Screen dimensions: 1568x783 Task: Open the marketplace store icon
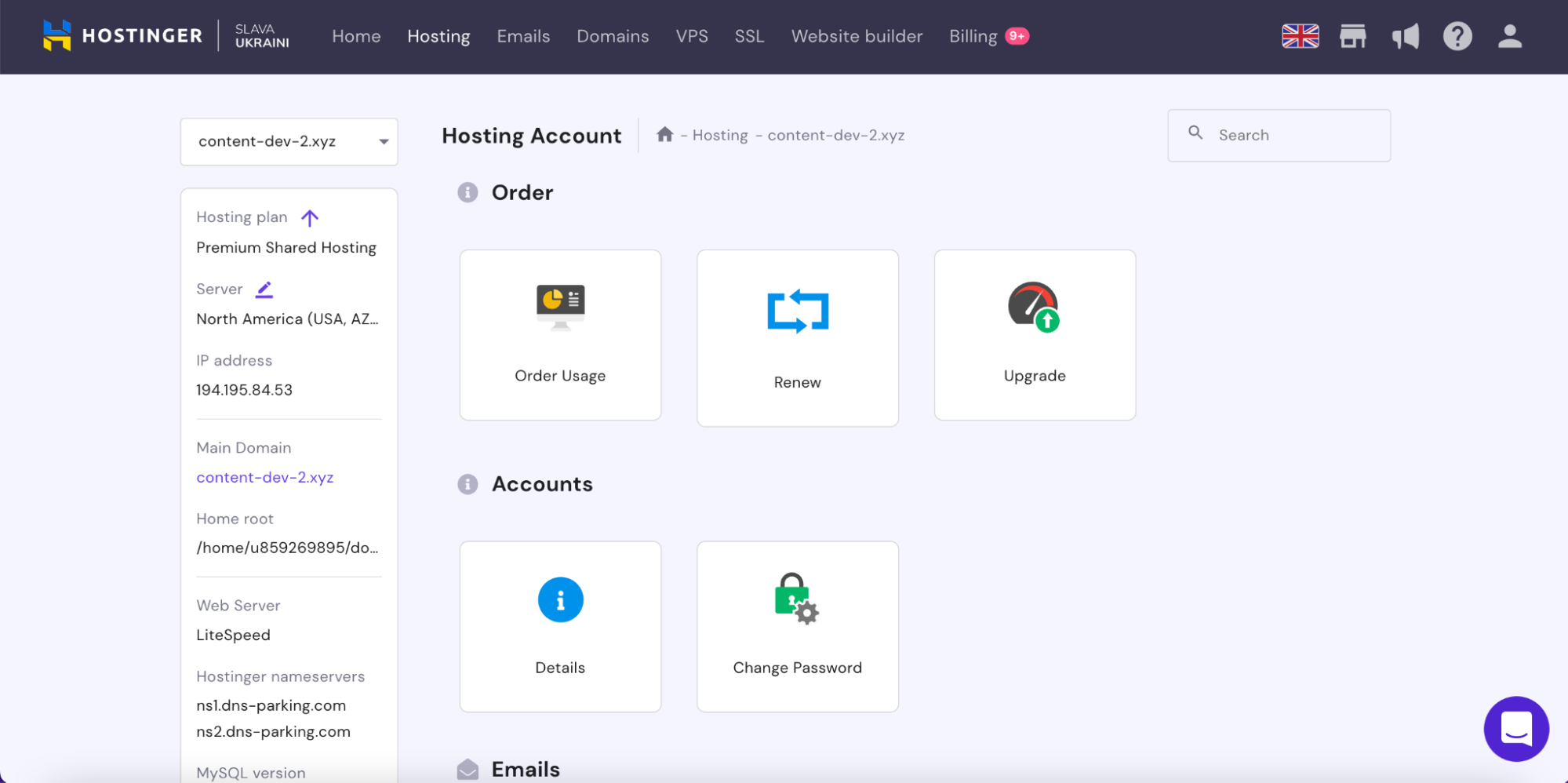(x=1352, y=35)
